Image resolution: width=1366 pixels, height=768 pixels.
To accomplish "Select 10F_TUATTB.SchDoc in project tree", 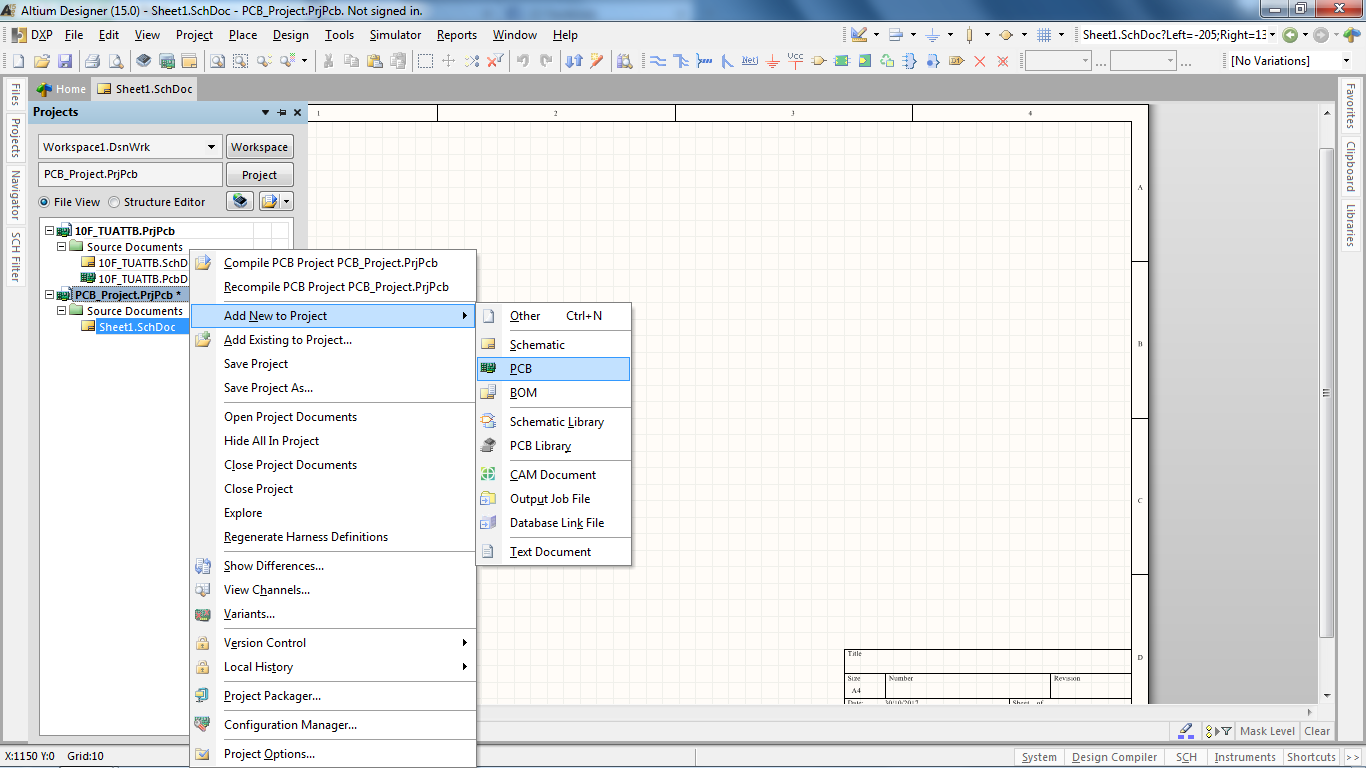I will (x=142, y=263).
